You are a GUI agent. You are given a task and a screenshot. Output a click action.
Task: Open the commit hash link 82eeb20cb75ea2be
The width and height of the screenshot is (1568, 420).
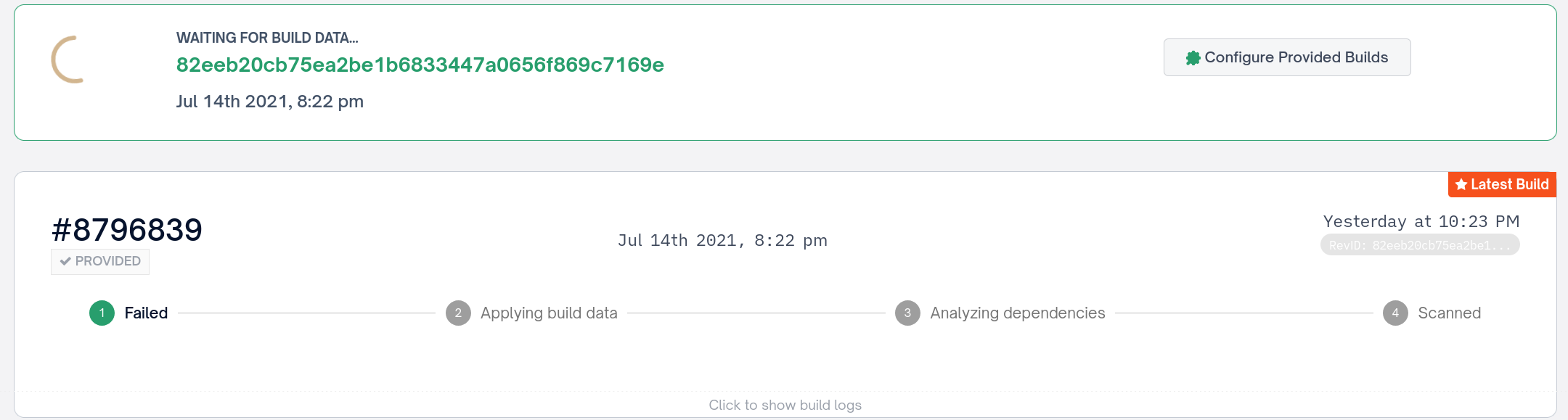[420, 64]
